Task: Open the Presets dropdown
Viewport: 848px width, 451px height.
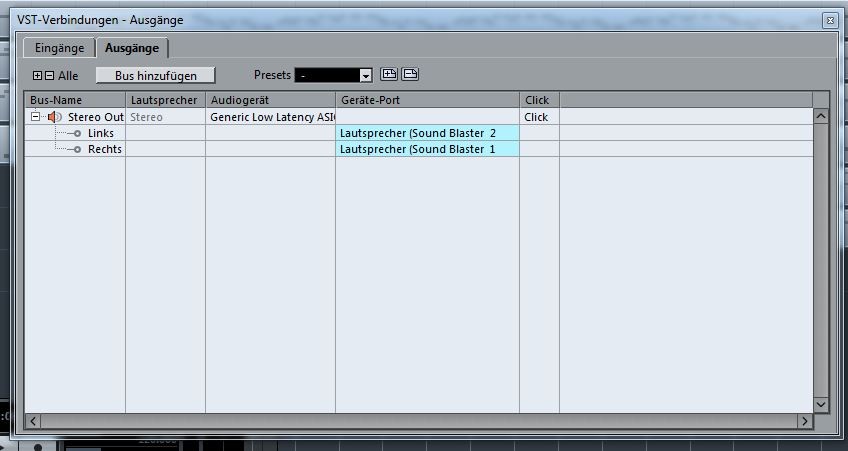Action: [x=366, y=76]
